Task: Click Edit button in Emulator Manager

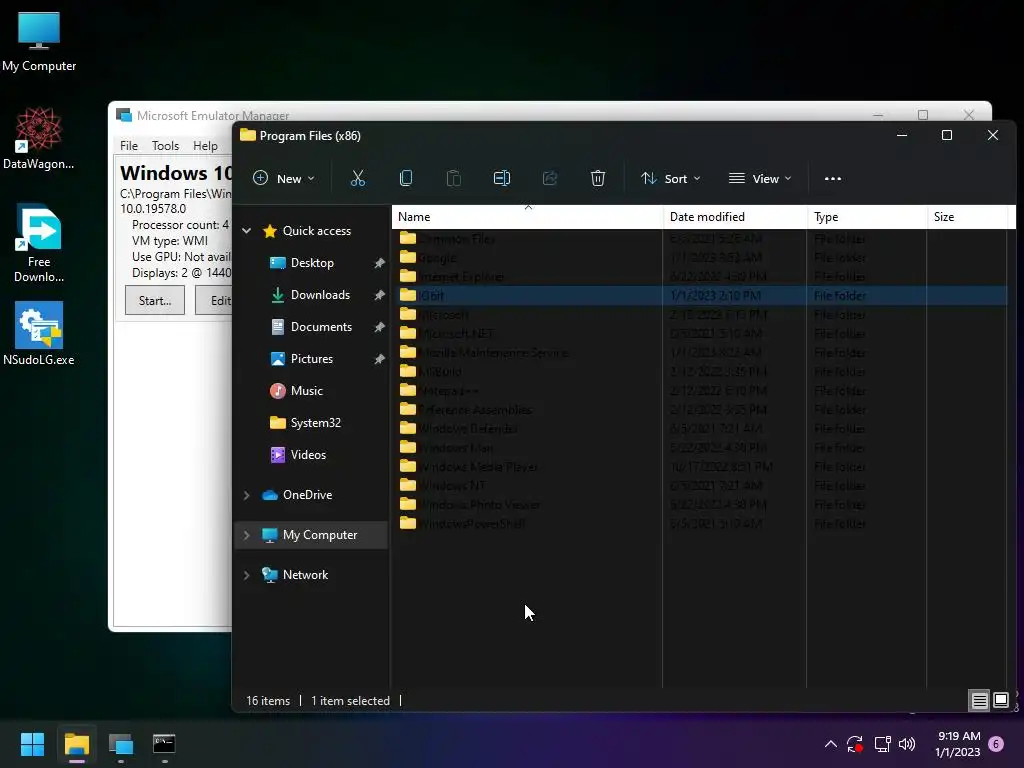Action: click(x=214, y=300)
